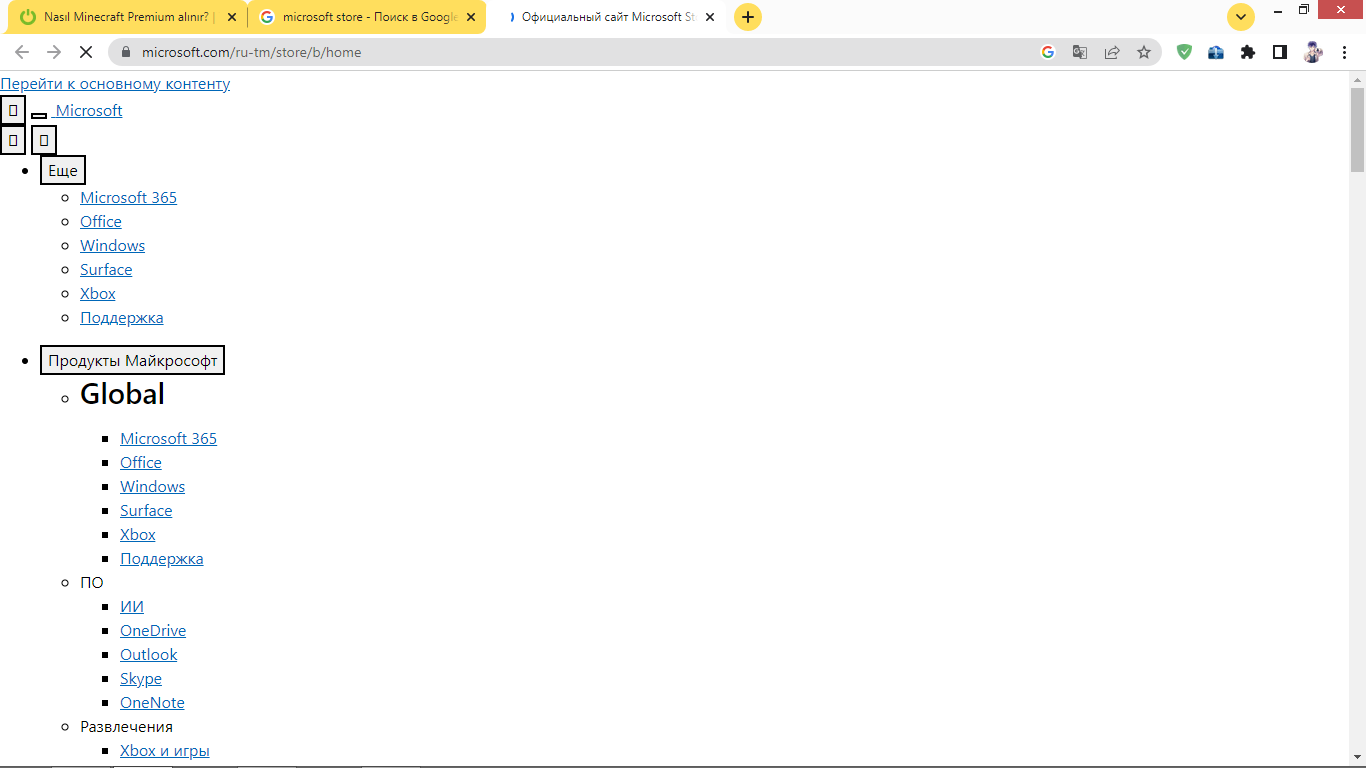The width and height of the screenshot is (1366, 768).
Task: Close the microsoft store Google search tab
Action: coord(471,17)
